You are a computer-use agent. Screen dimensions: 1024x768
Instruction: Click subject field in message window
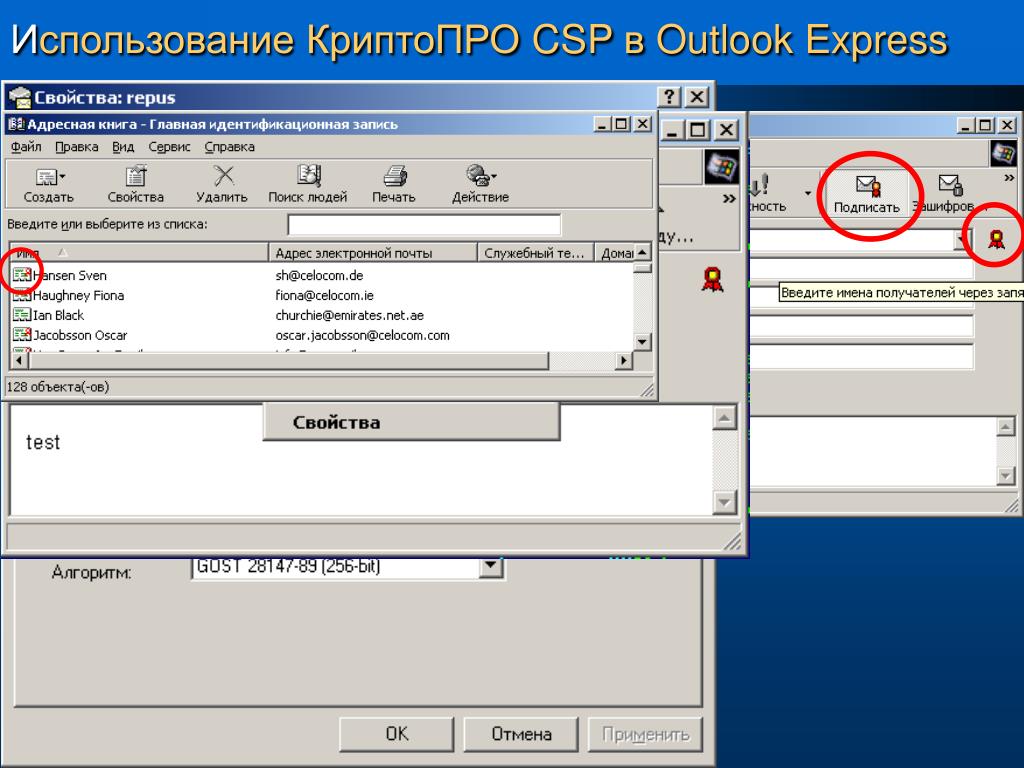(862, 357)
